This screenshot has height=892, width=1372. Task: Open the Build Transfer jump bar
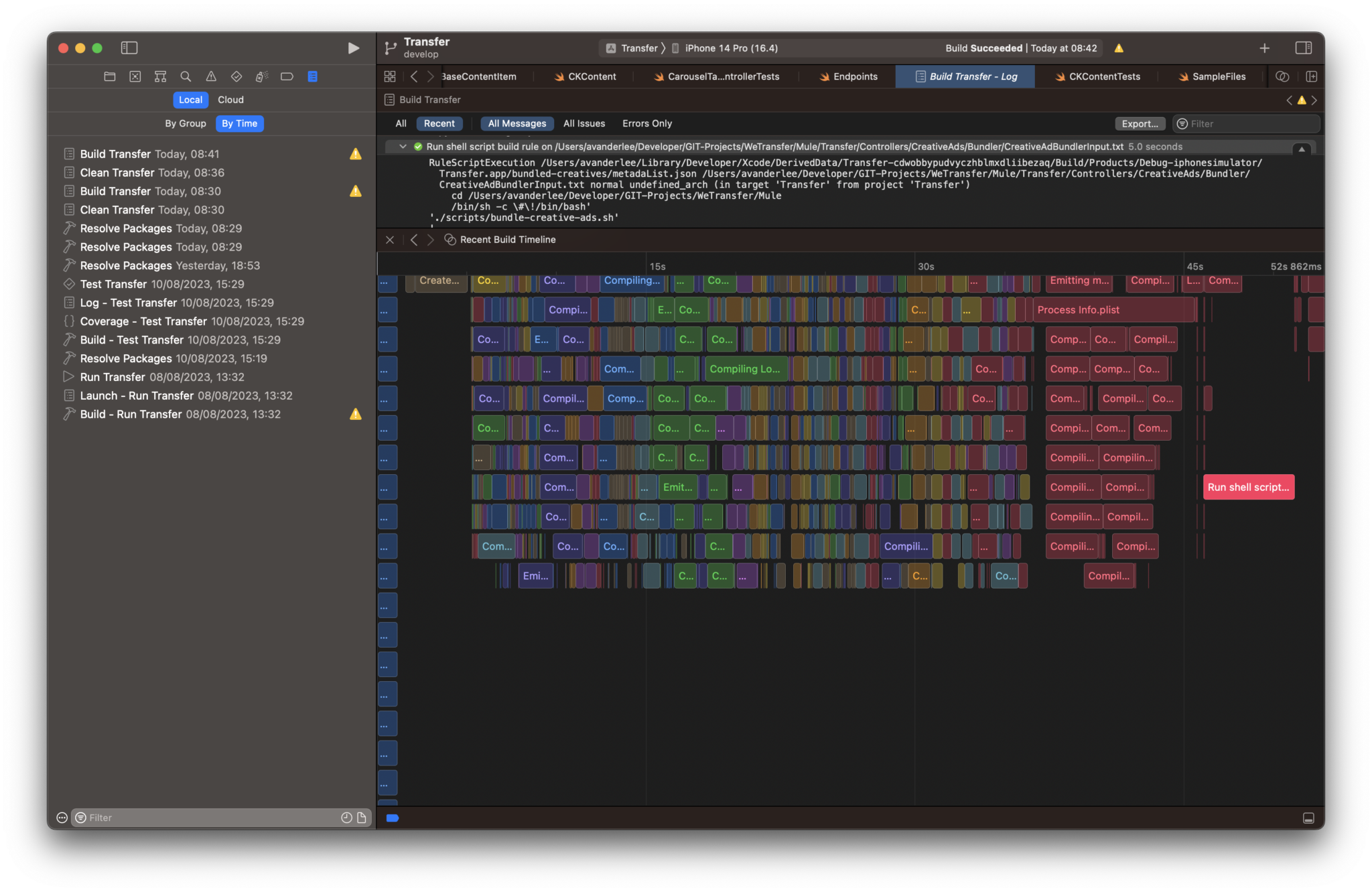423,100
